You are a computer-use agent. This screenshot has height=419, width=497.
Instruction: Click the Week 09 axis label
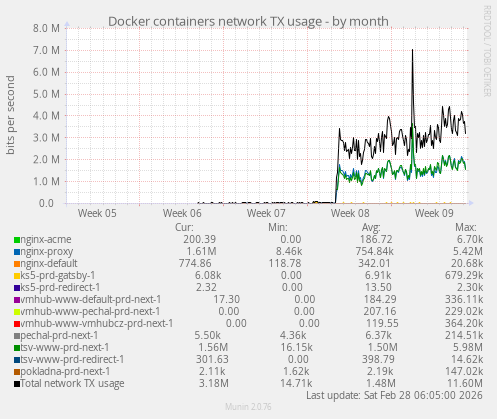[434, 213]
